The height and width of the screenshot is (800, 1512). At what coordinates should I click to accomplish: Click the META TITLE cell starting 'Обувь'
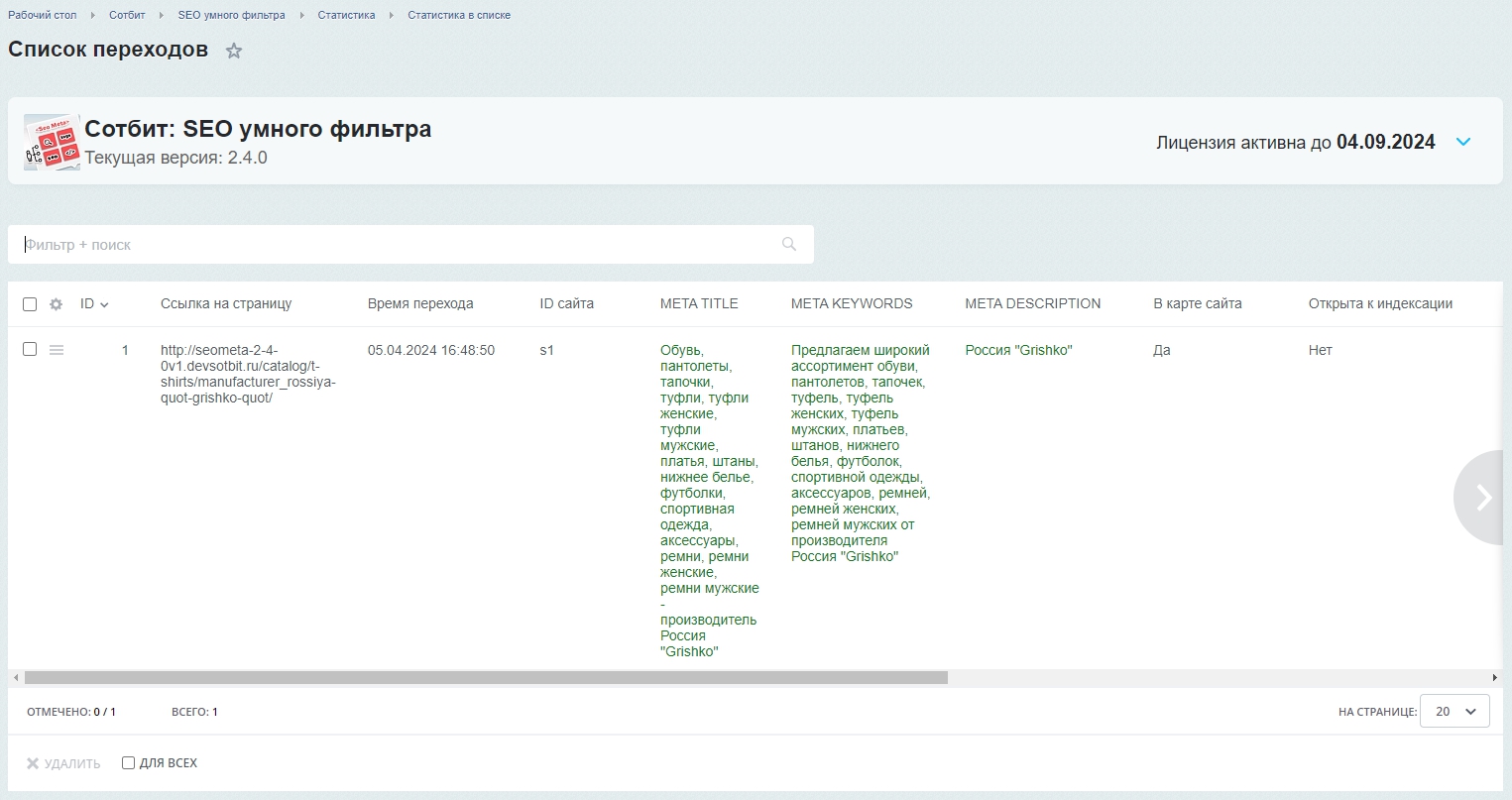pos(710,501)
